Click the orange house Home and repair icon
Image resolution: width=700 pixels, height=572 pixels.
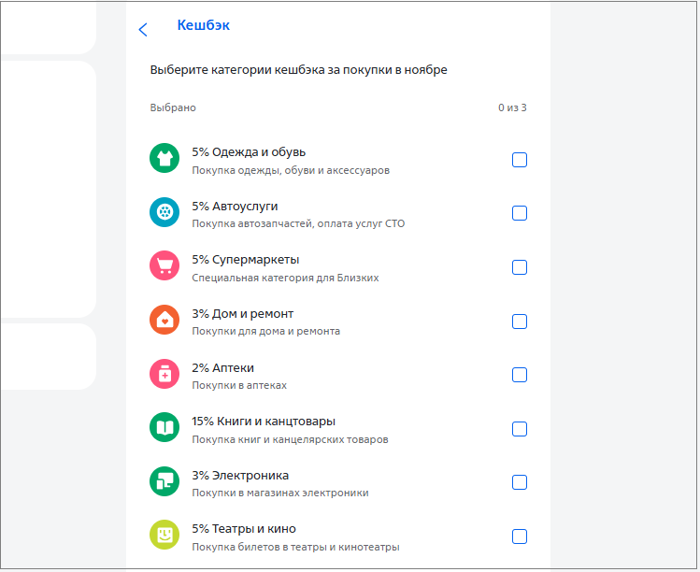[x=163, y=320]
